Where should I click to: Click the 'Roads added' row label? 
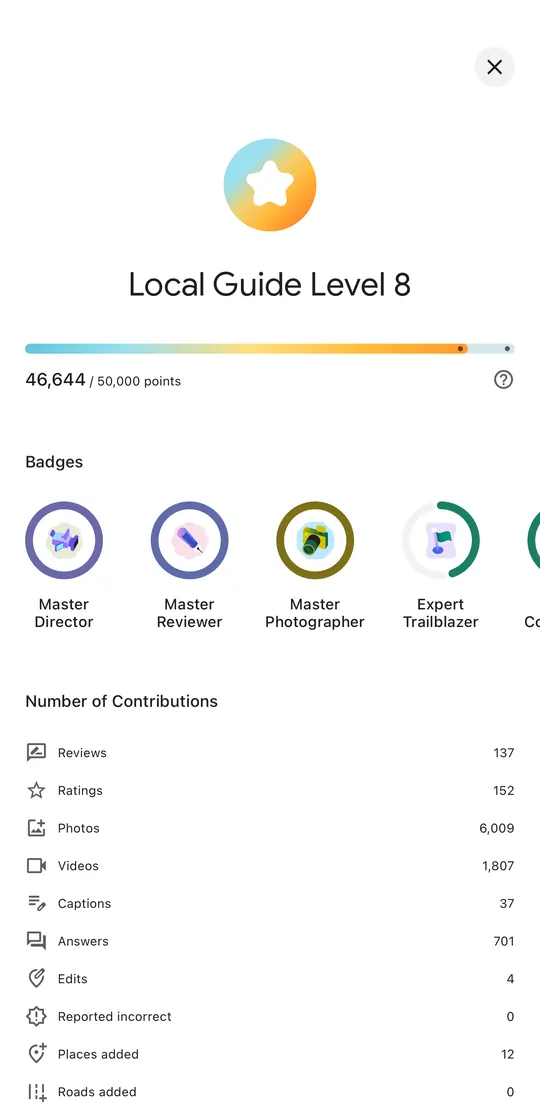pos(97,1092)
